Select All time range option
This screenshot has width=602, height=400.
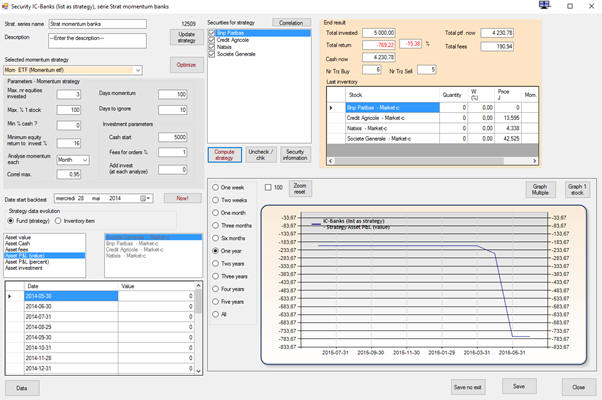point(215,314)
